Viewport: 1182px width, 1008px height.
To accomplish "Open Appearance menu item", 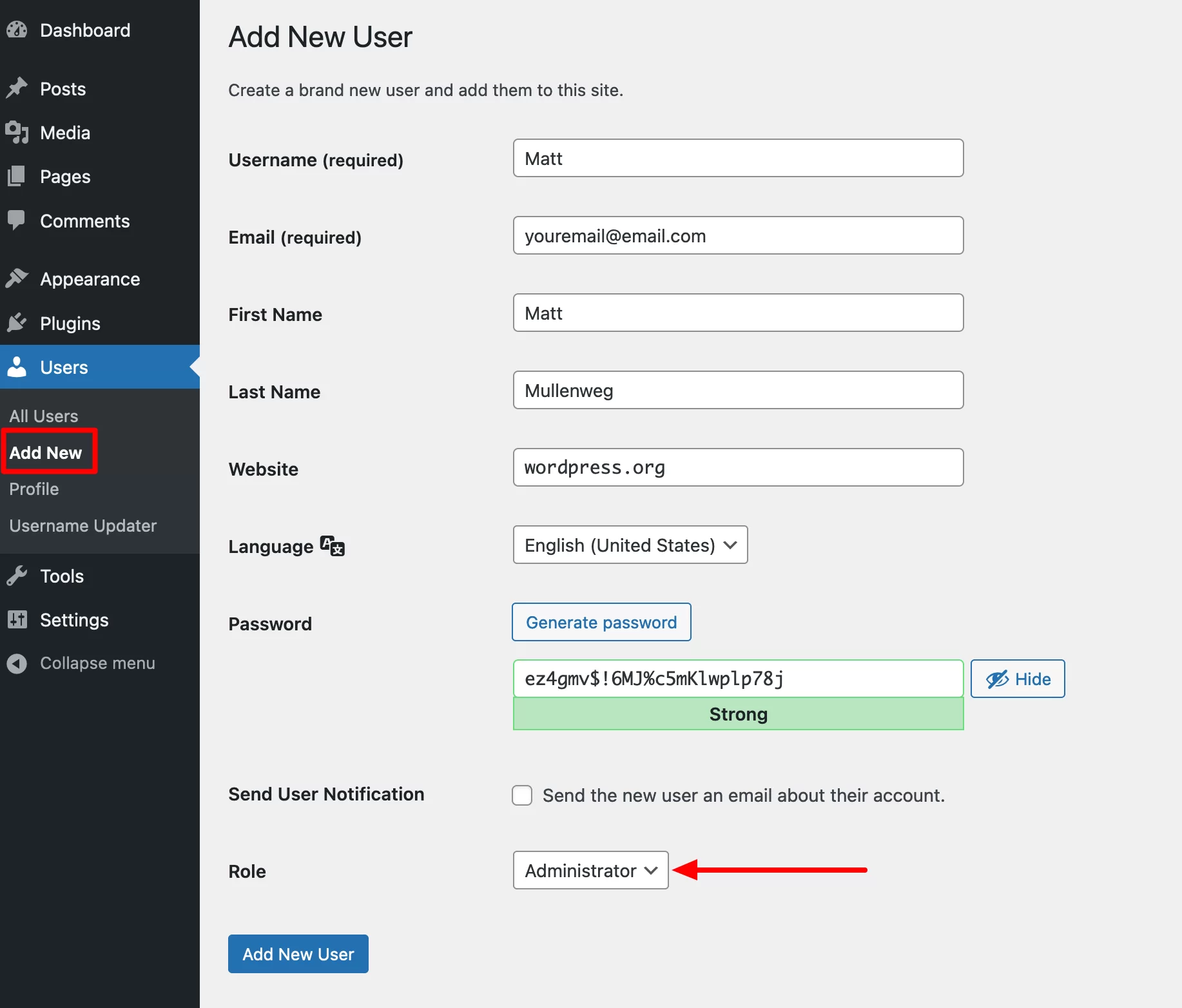I will (100, 278).
